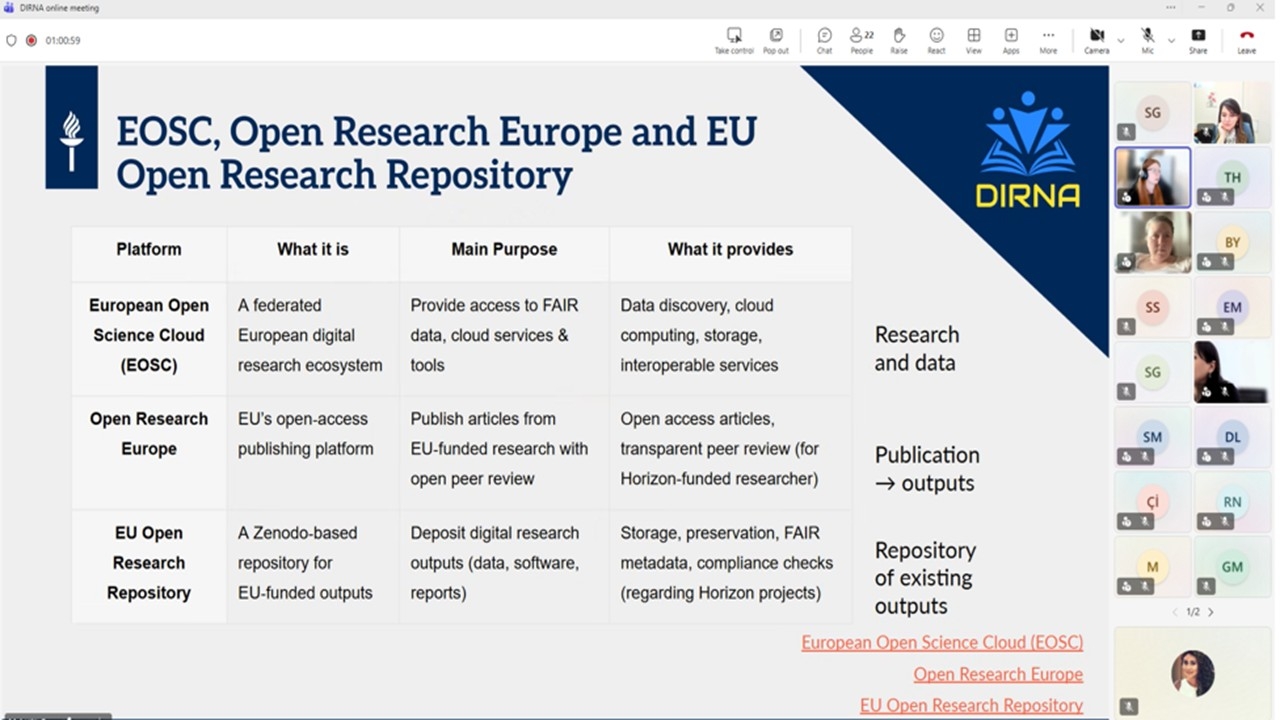Screen dimensions: 1280x720
Task: Click the recording indicator icon
Action: 31,41
